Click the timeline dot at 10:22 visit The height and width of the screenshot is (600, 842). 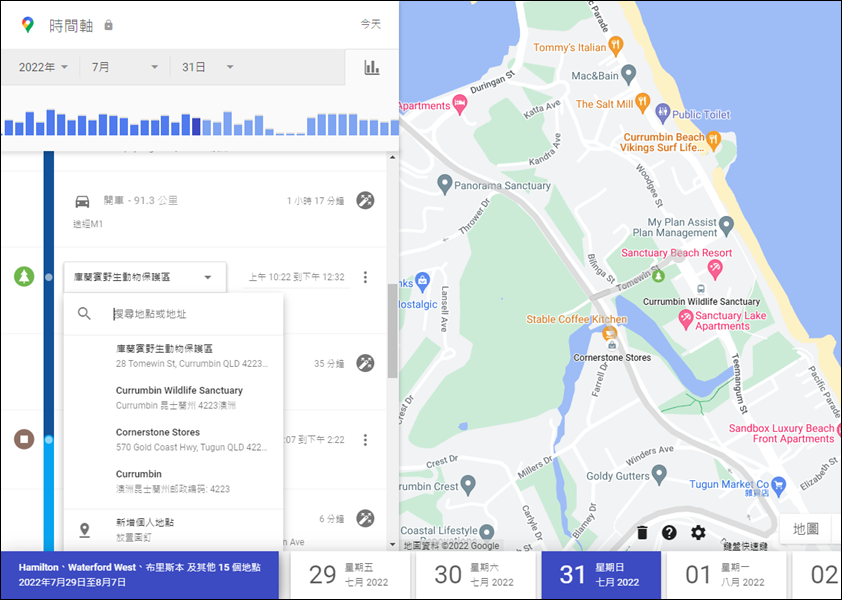coord(49,277)
